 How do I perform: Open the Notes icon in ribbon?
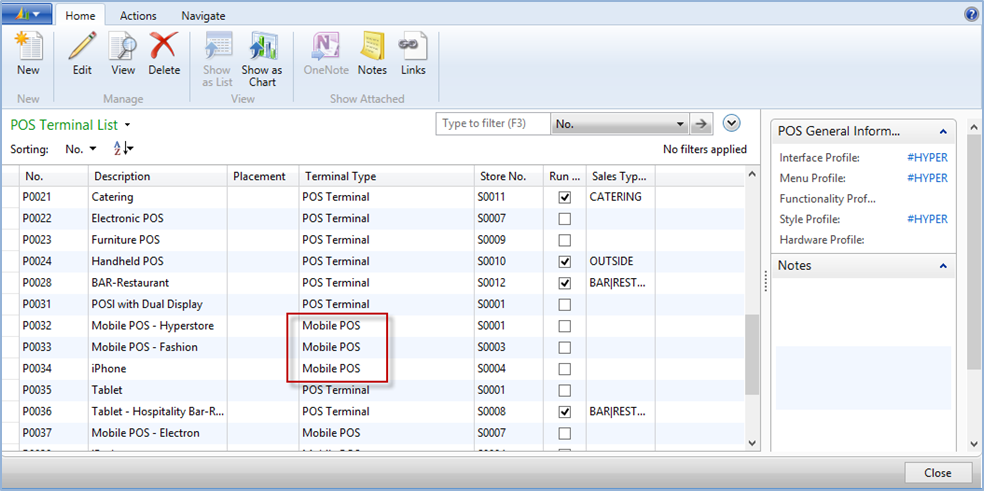[x=372, y=48]
